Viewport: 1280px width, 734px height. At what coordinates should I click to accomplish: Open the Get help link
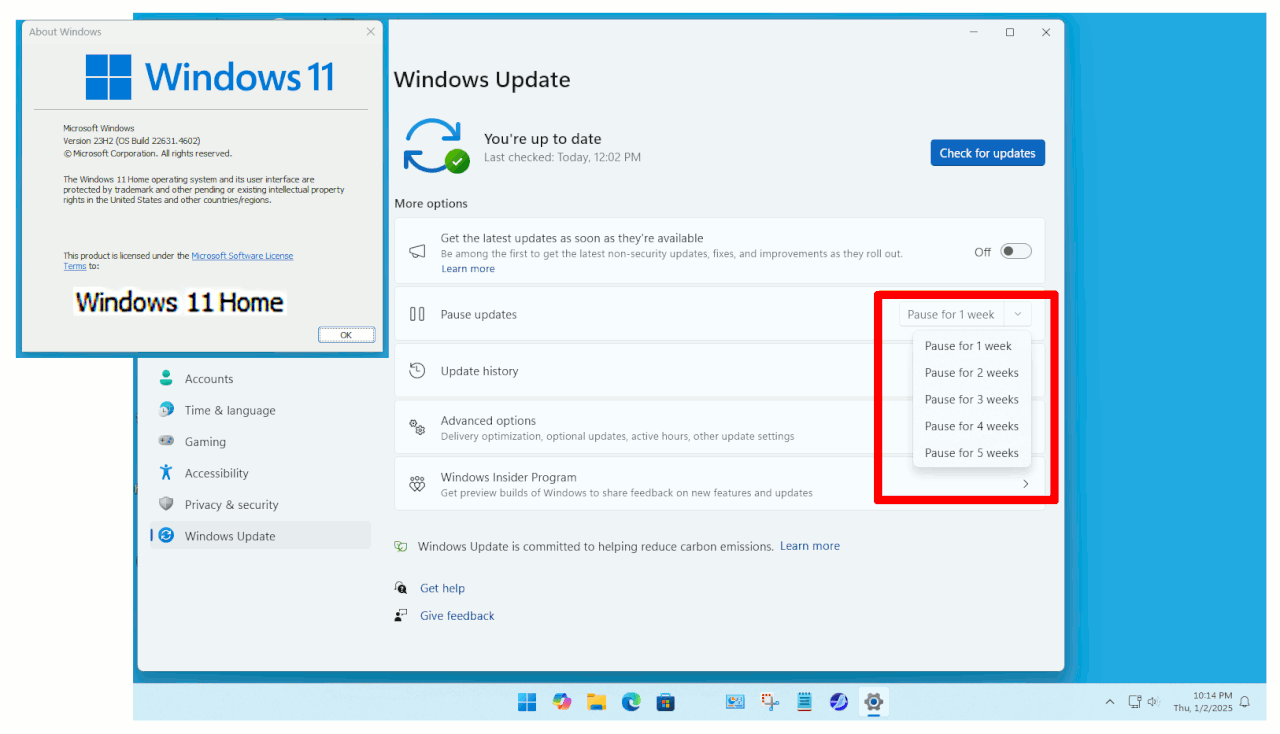[x=442, y=588]
